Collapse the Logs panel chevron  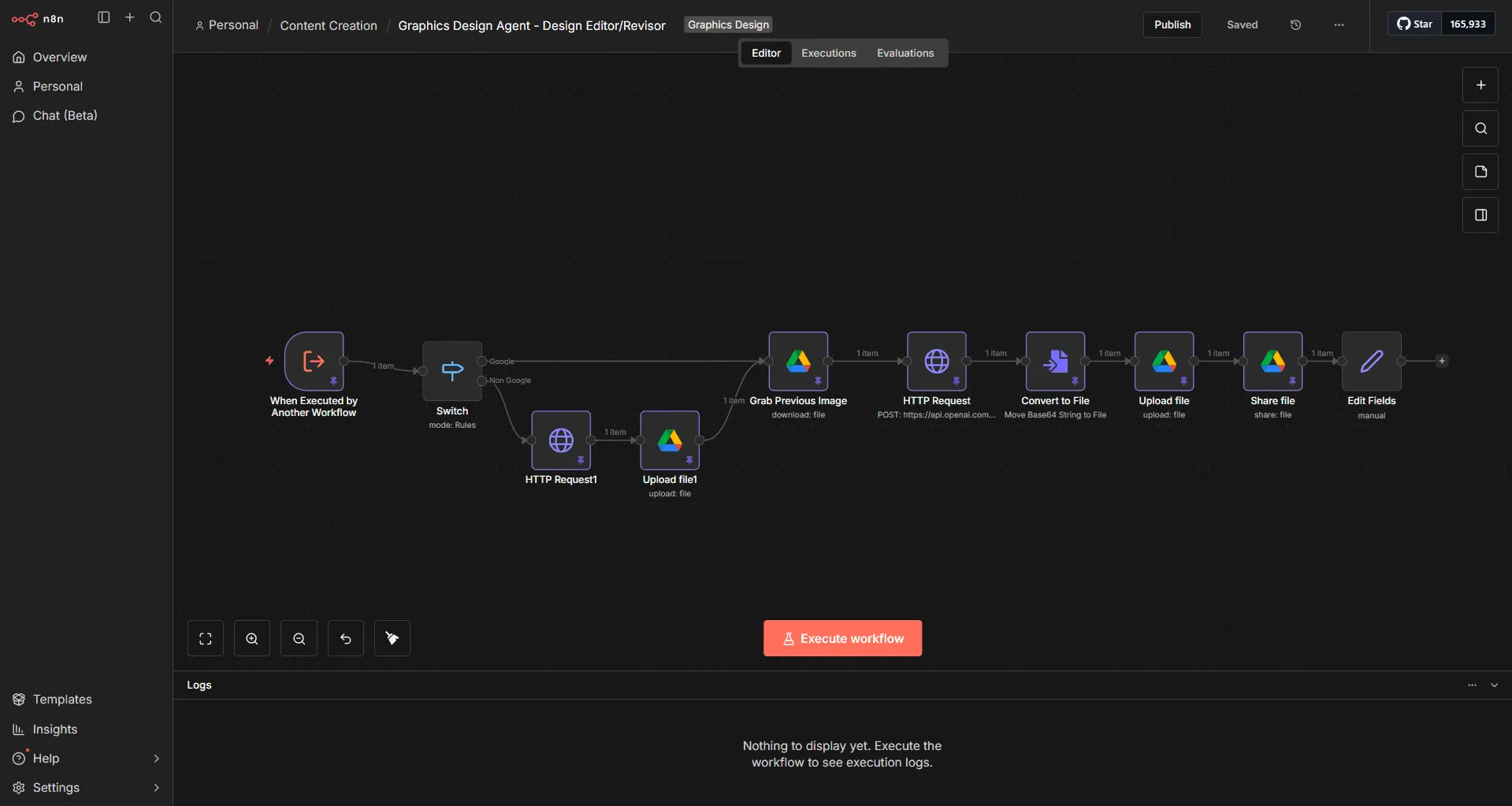[x=1494, y=685]
